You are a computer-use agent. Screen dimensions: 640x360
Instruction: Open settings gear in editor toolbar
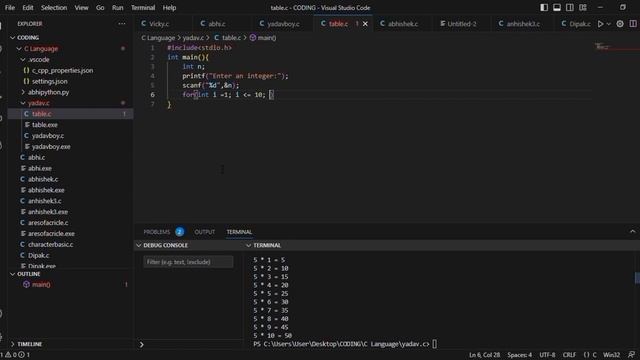tap(620, 24)
